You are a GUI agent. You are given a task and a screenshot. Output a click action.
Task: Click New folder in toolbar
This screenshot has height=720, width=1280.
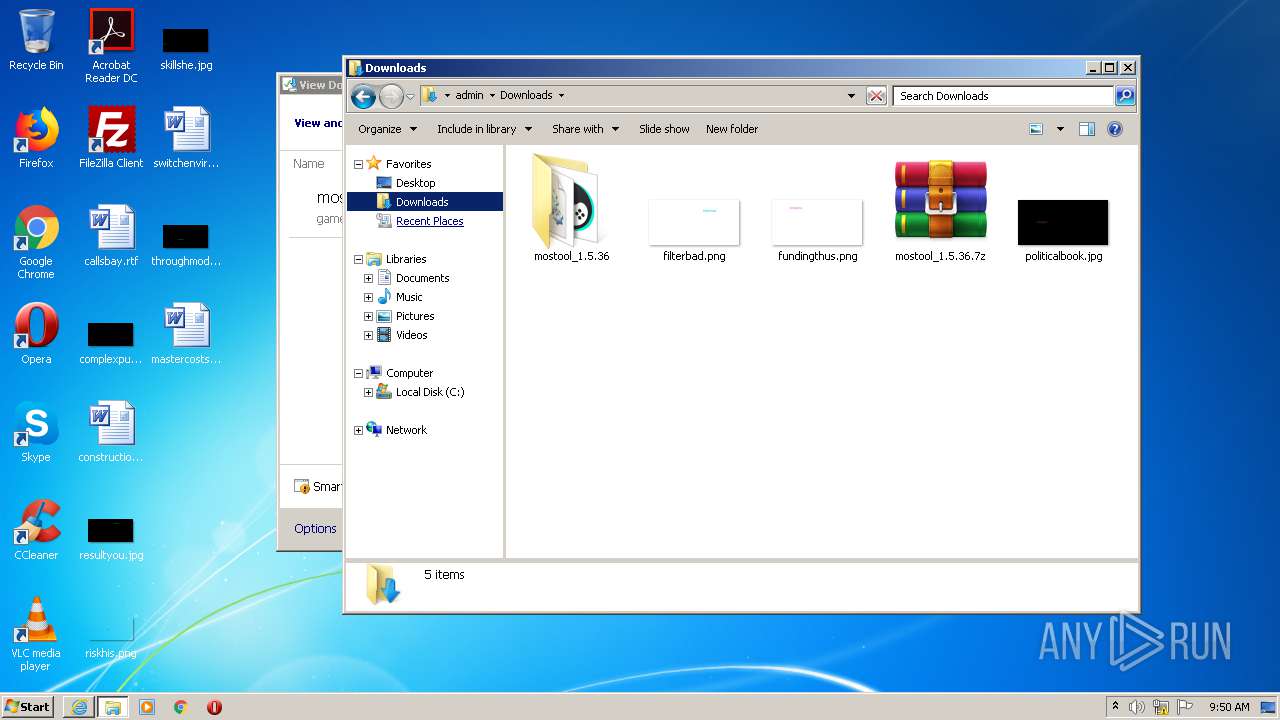click(x=732, y=129)
